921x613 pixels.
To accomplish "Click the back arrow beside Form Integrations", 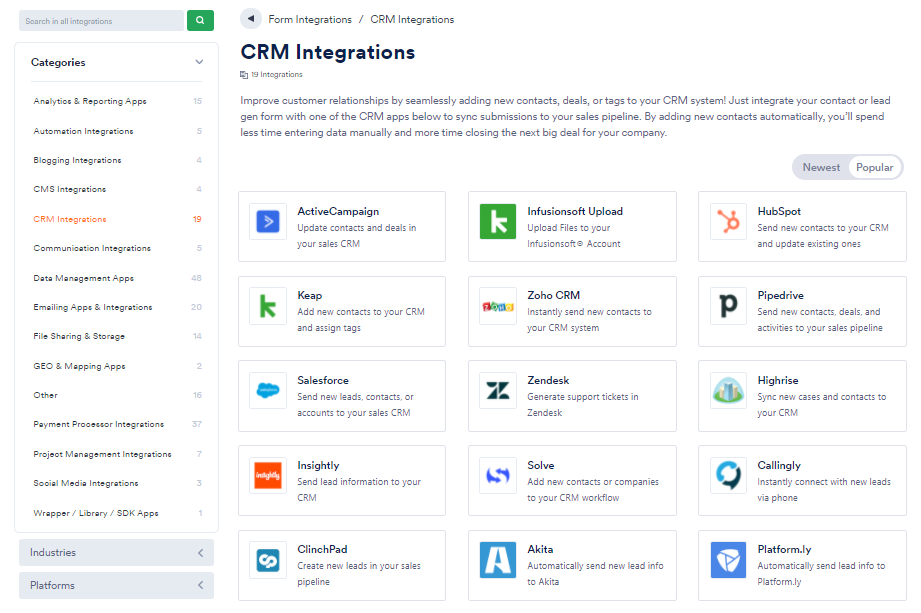I will click(x=251, y=19).
